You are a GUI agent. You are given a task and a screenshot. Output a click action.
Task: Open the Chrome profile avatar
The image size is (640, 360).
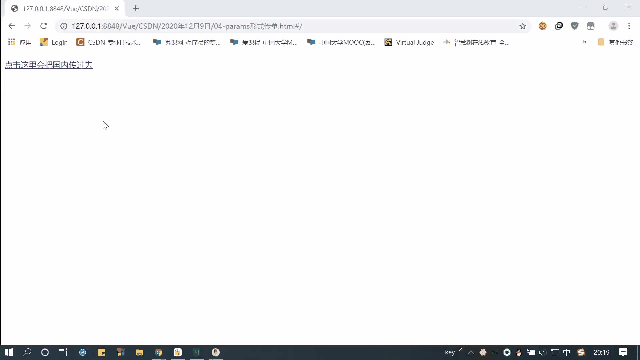(613, 26)
